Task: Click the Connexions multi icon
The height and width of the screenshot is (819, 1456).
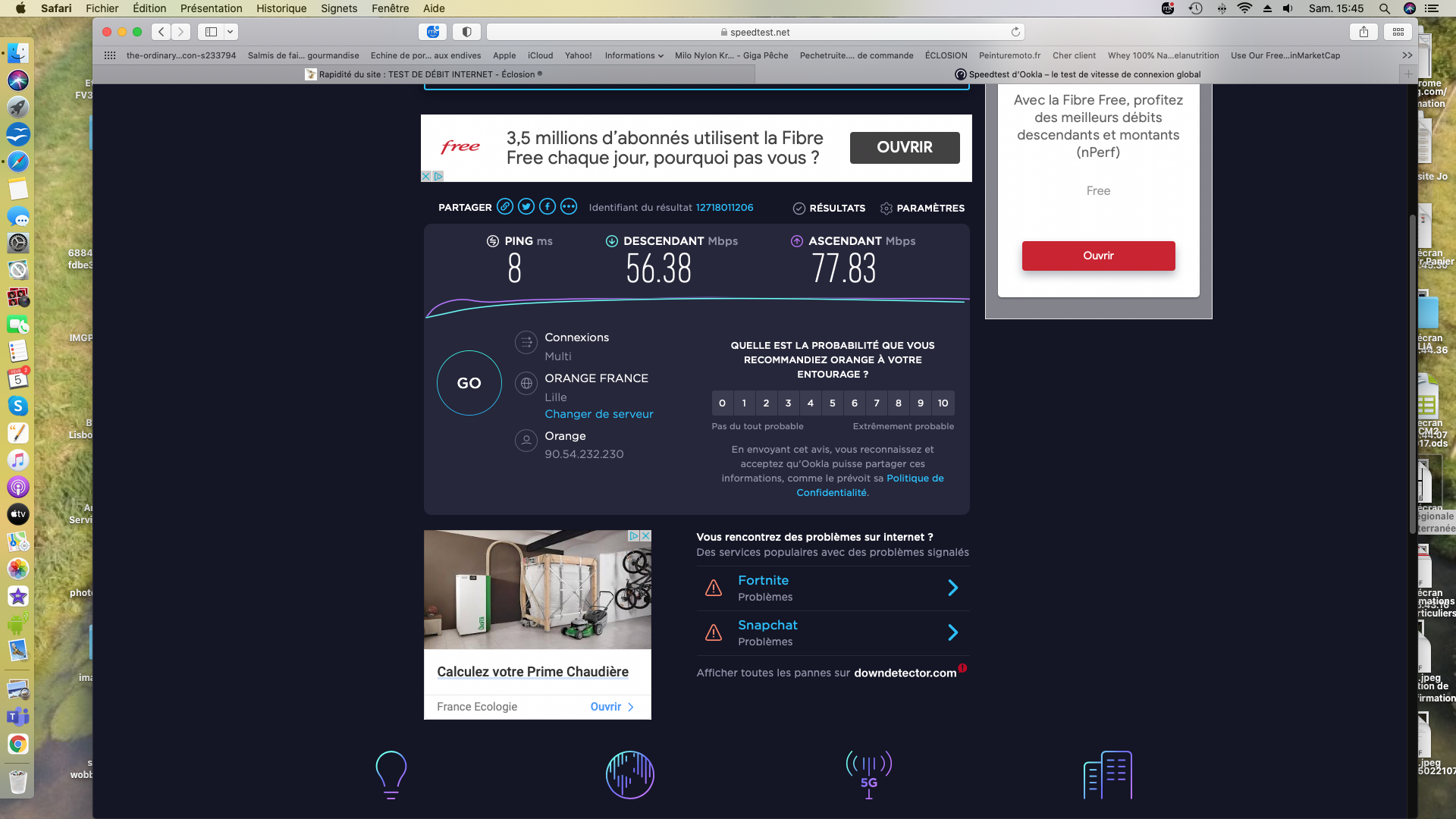Action: 526,343
